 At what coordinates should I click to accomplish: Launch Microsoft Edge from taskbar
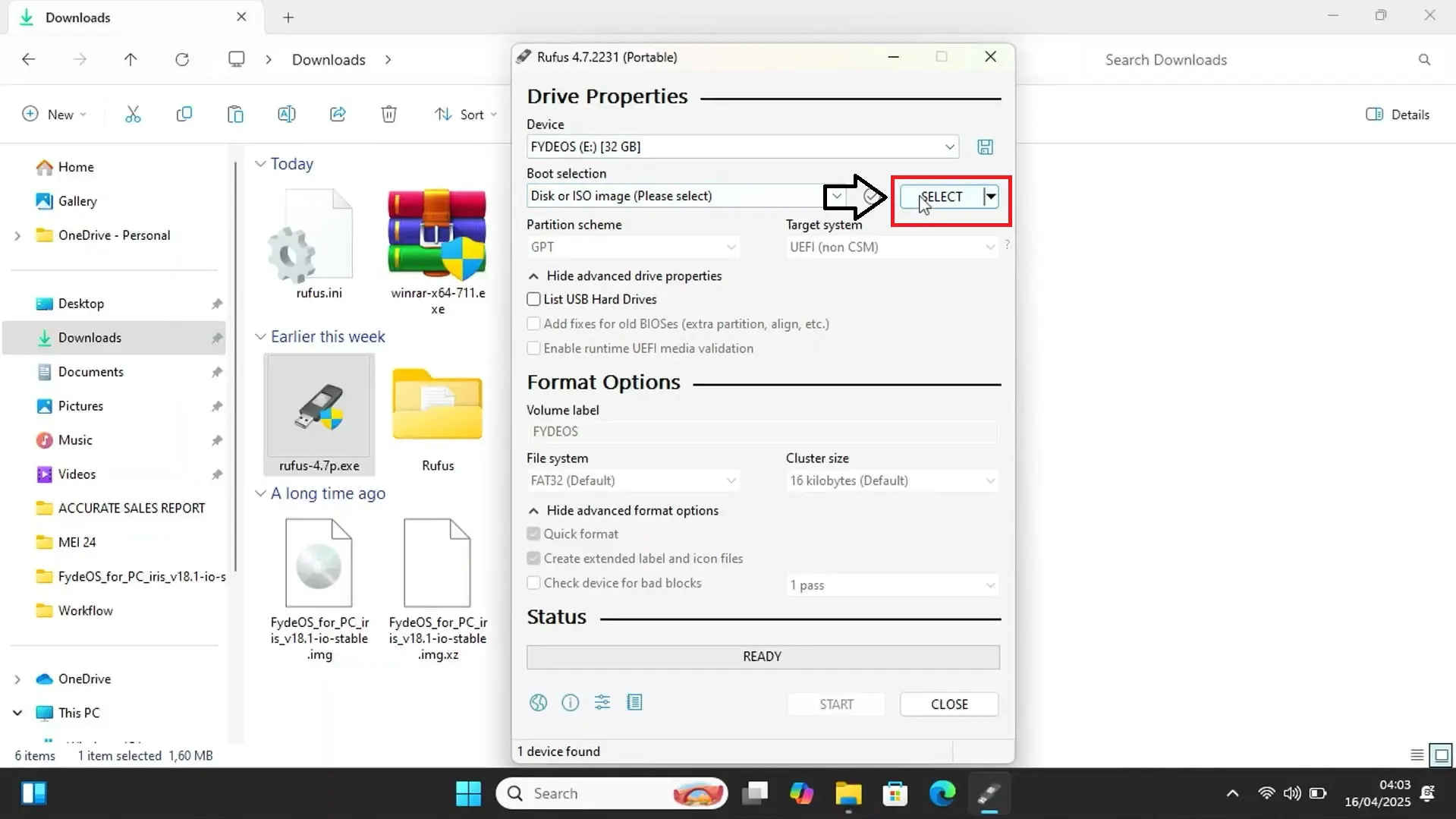(x=942, y=793)
